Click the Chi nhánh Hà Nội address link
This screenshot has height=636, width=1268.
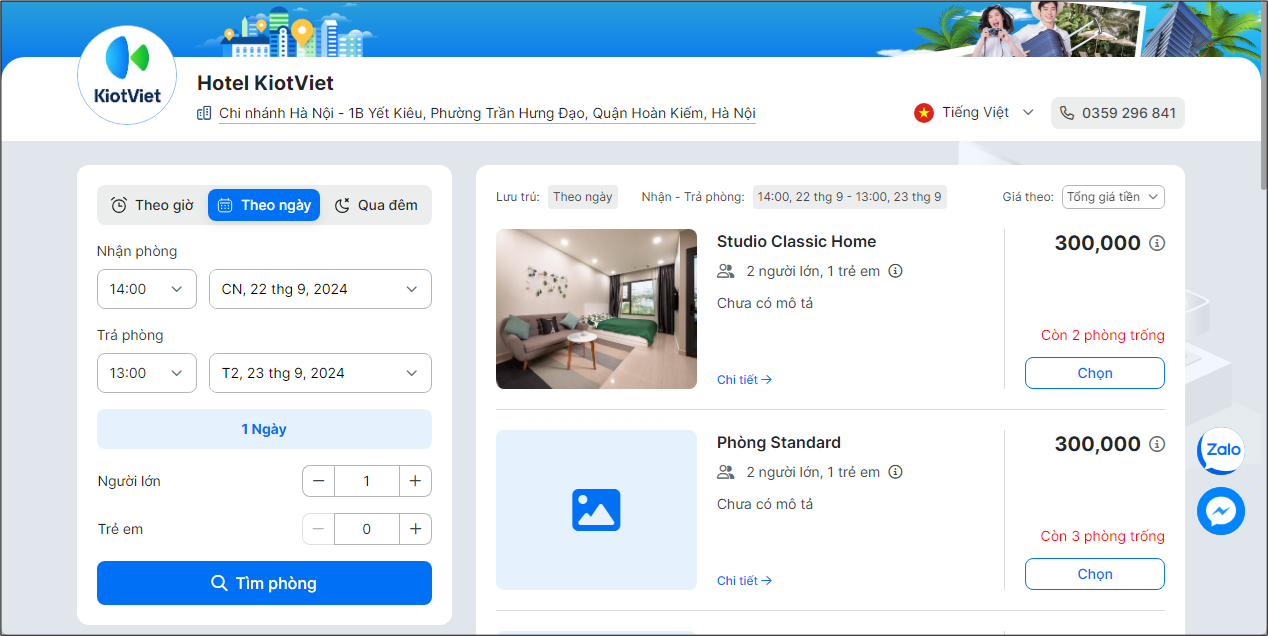(487, 113)
